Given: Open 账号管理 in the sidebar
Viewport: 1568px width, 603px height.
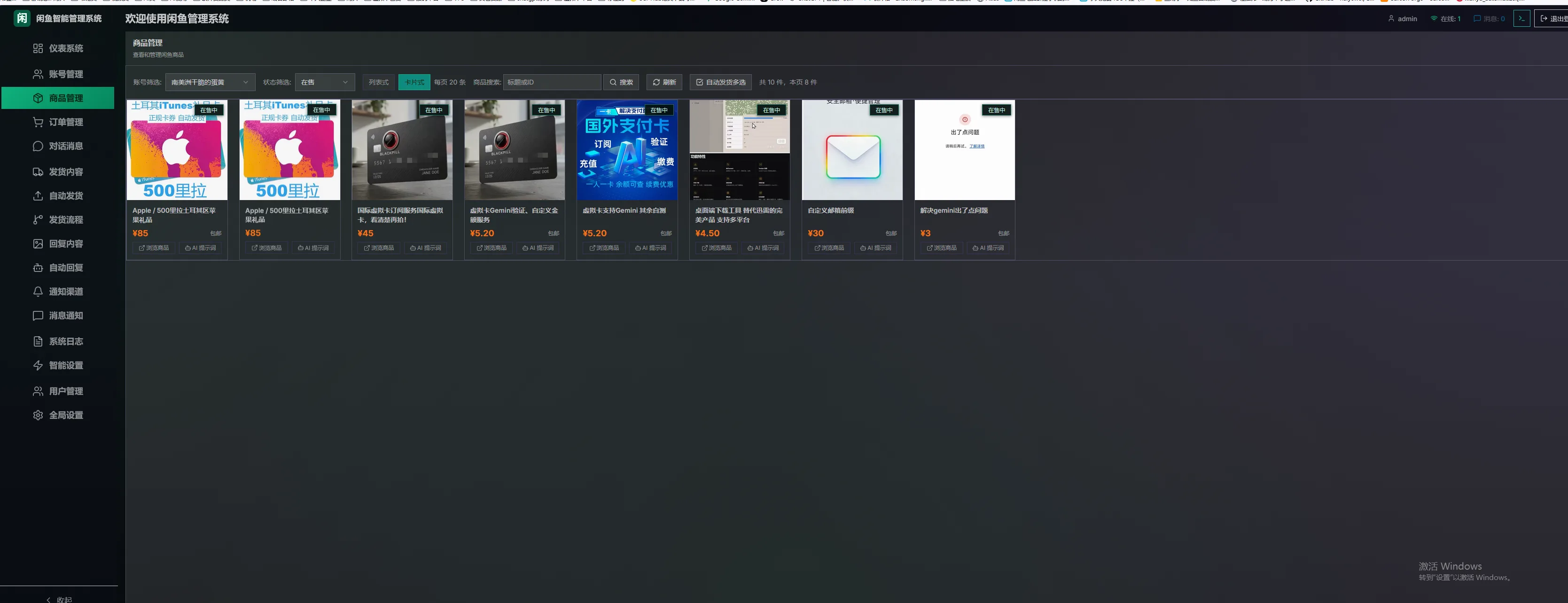Looking at the screenshot, I should click(58, 74).
